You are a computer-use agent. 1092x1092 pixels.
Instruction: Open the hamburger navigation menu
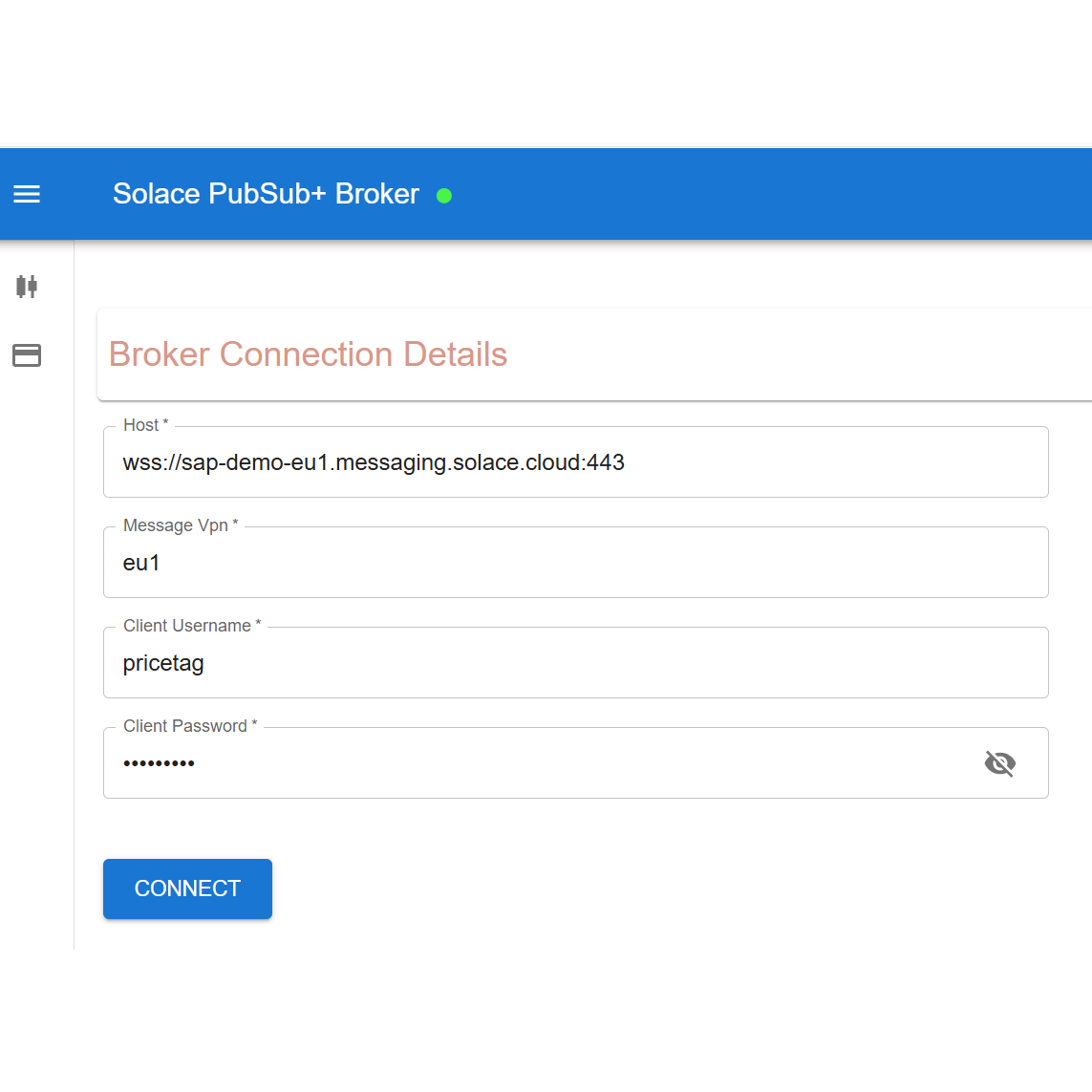tap(27, 194)
